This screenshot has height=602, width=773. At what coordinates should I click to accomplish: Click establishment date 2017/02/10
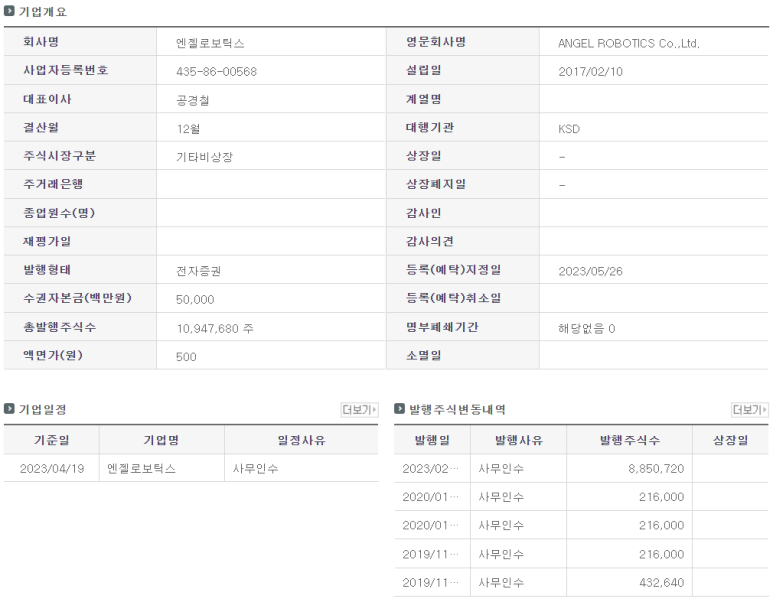[590, 71]
